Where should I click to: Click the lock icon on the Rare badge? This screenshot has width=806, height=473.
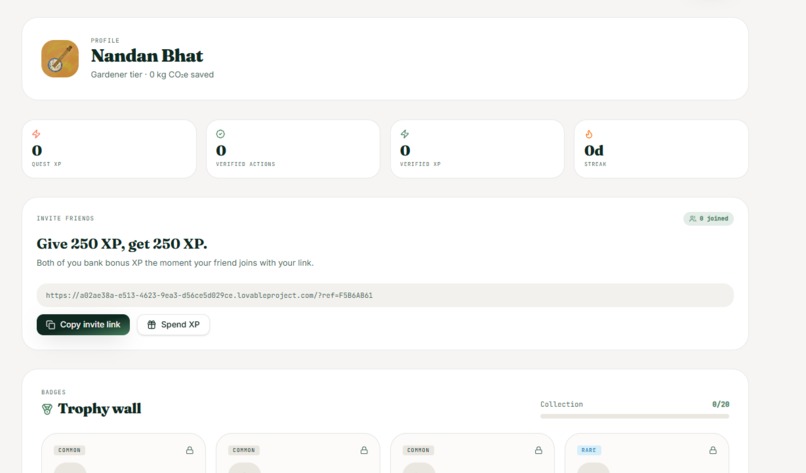(x=713, y=450)
